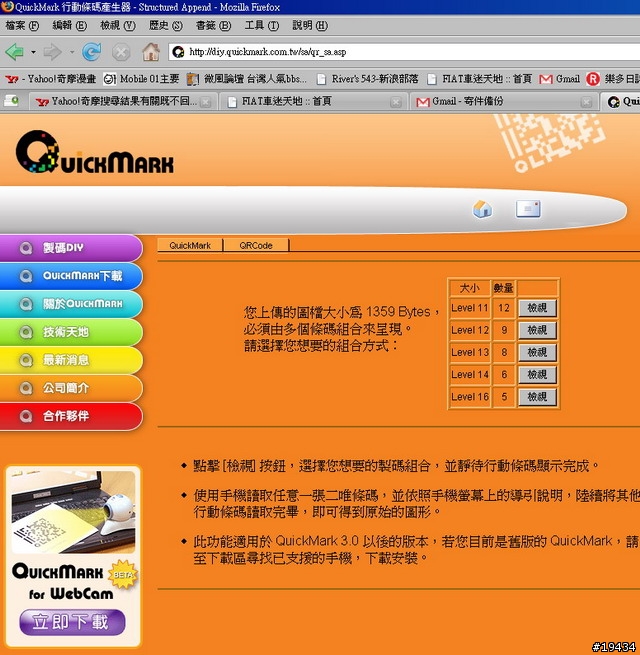Open the 技術天地 sidebar item
Screen dimensions: 640x655
pos(71,332)
